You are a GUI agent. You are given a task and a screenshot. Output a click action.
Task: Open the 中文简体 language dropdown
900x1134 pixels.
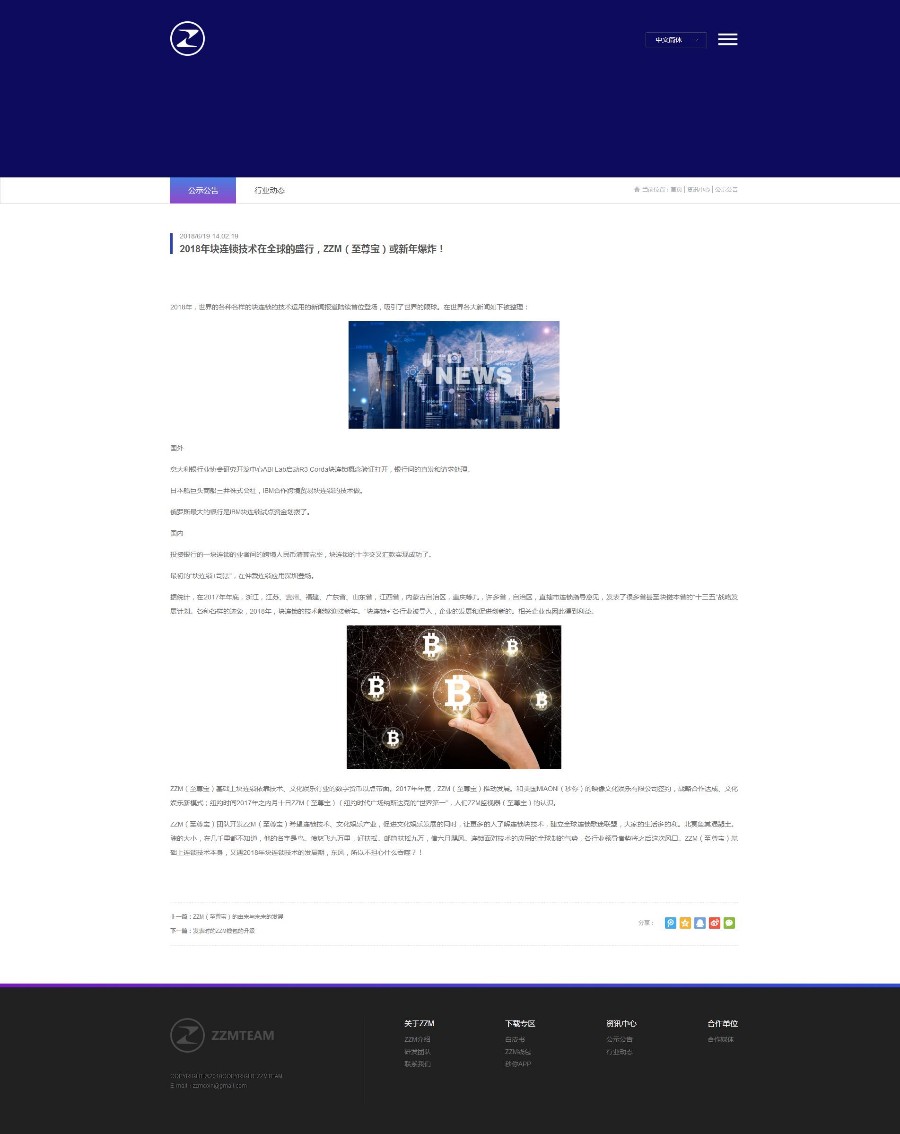(676, 40)
